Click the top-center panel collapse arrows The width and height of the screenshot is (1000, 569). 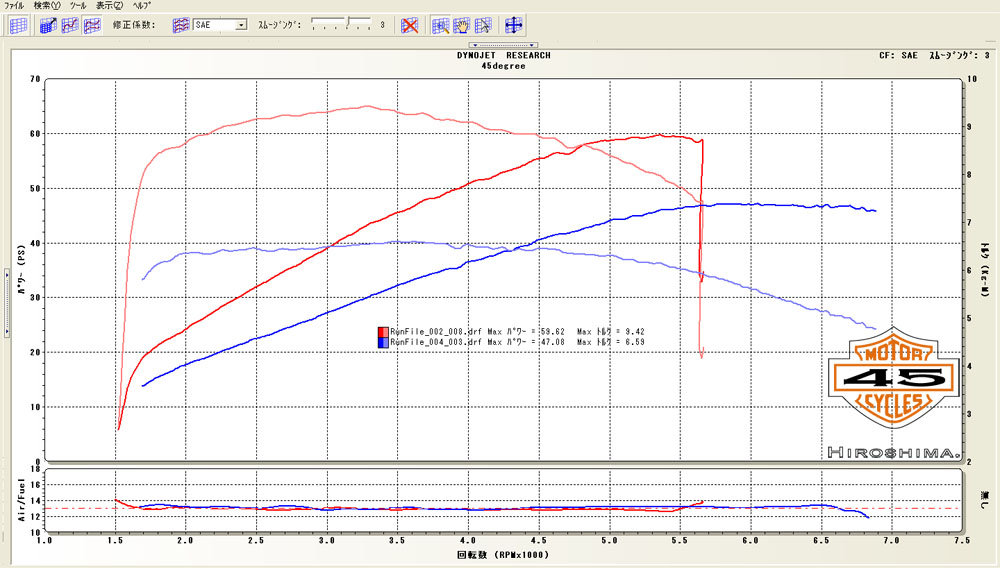point(503,45)
